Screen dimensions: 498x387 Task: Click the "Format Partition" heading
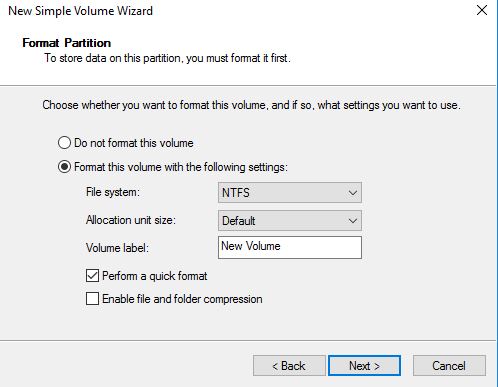click(67, 43)
